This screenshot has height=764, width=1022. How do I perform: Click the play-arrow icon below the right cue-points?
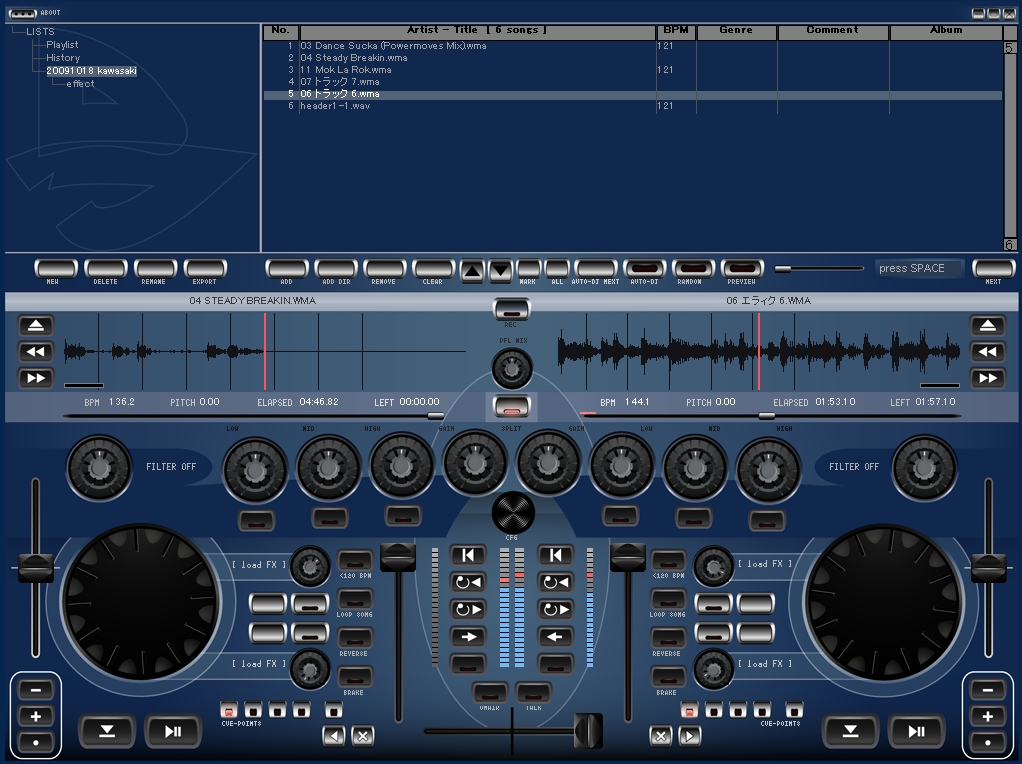690,737
